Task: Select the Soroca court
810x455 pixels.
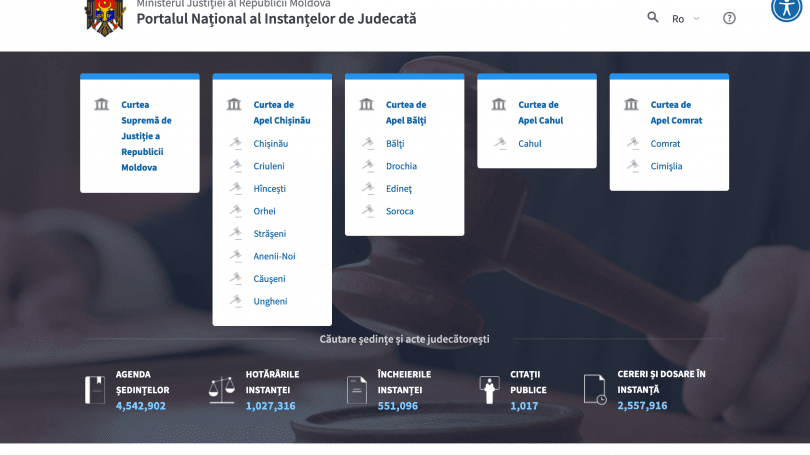Action: click(400, 211)
